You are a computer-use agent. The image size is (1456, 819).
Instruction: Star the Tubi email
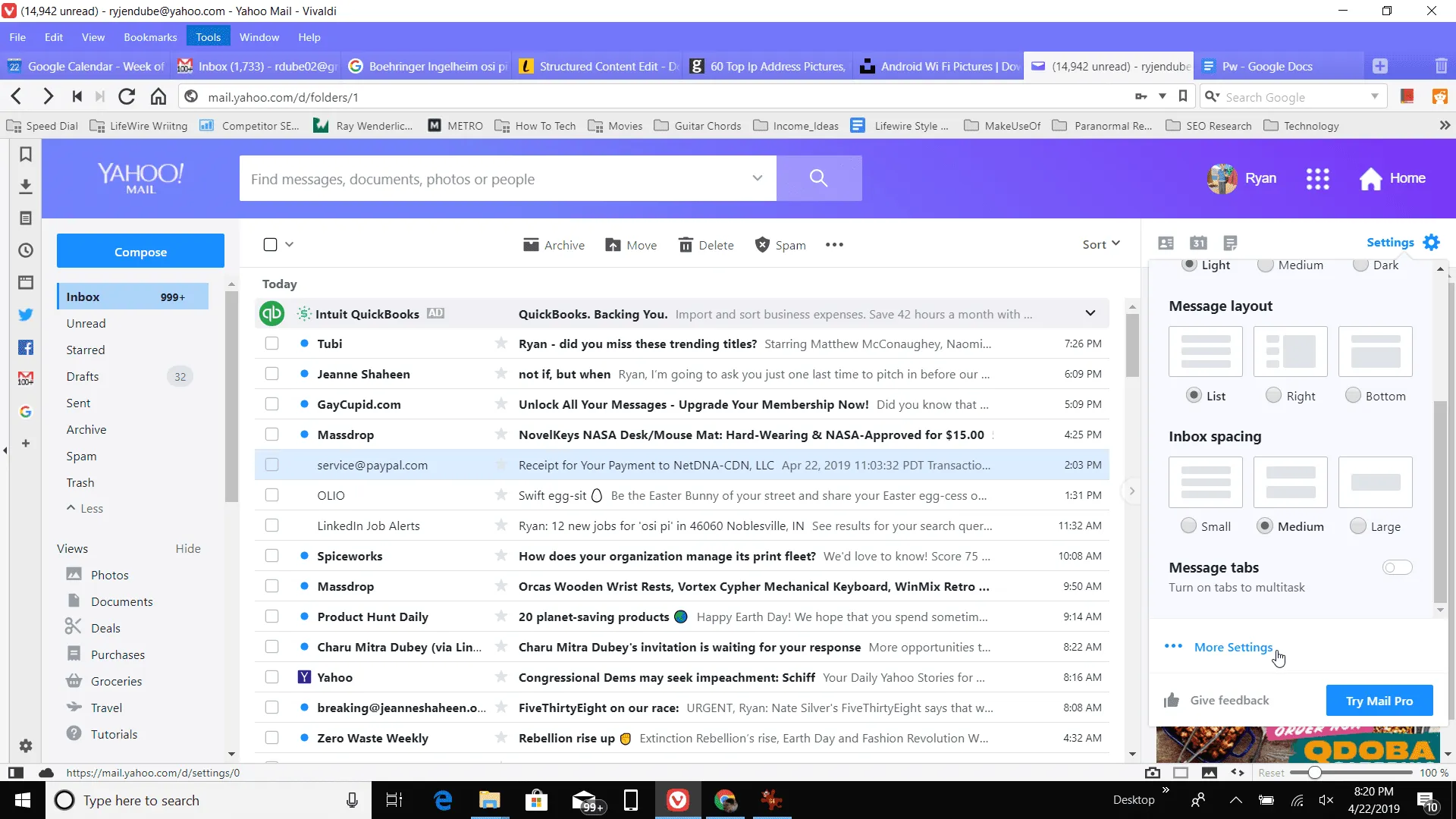coord(500,344)
